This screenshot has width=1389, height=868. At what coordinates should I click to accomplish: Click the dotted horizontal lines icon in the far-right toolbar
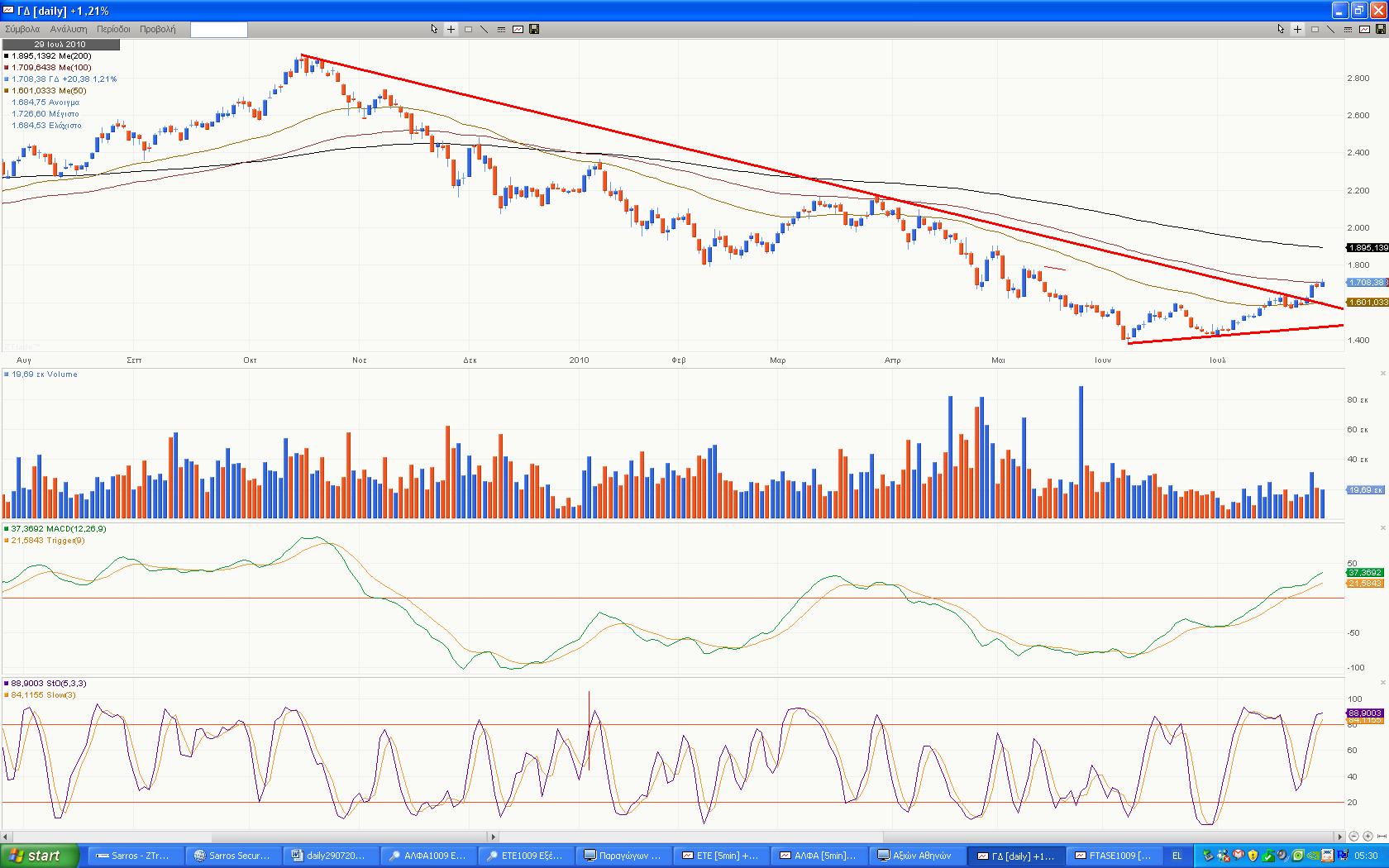point(1348,29)
